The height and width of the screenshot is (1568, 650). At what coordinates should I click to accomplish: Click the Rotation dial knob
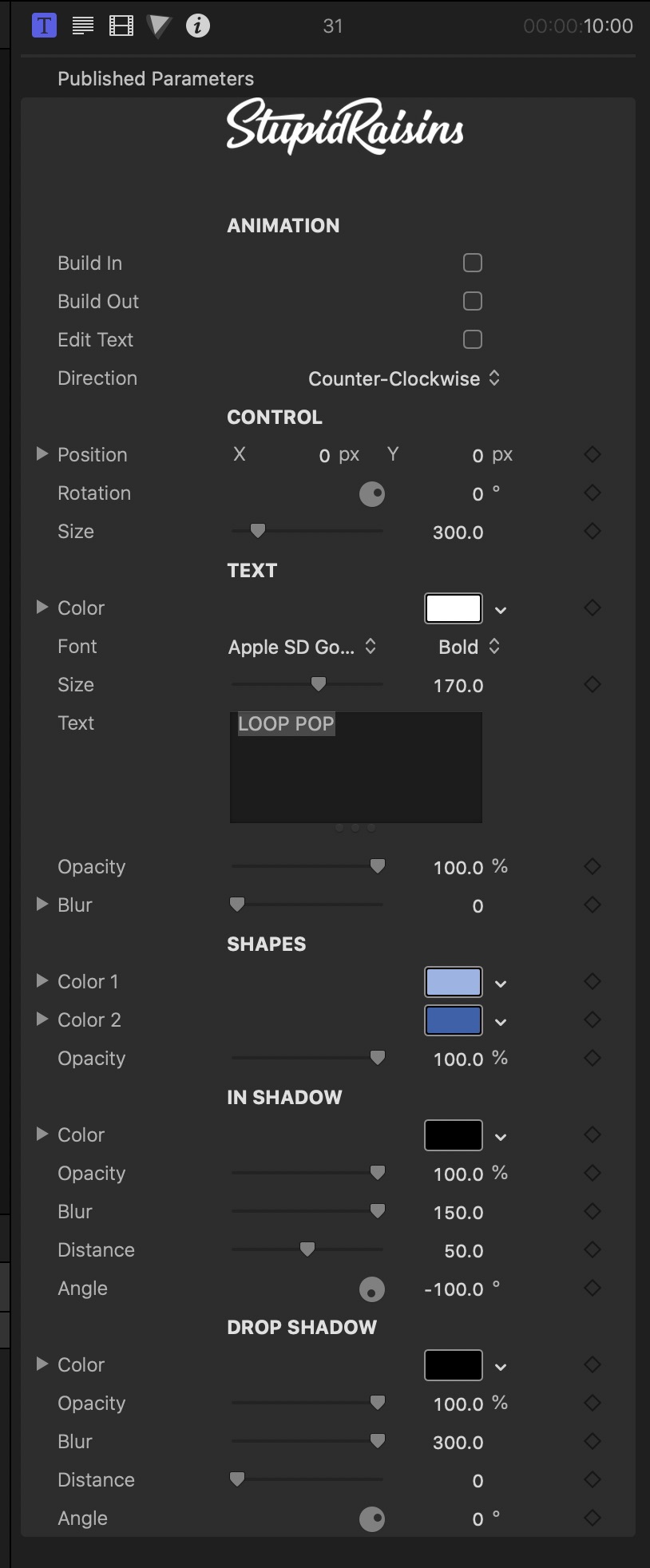pos(372,494)
